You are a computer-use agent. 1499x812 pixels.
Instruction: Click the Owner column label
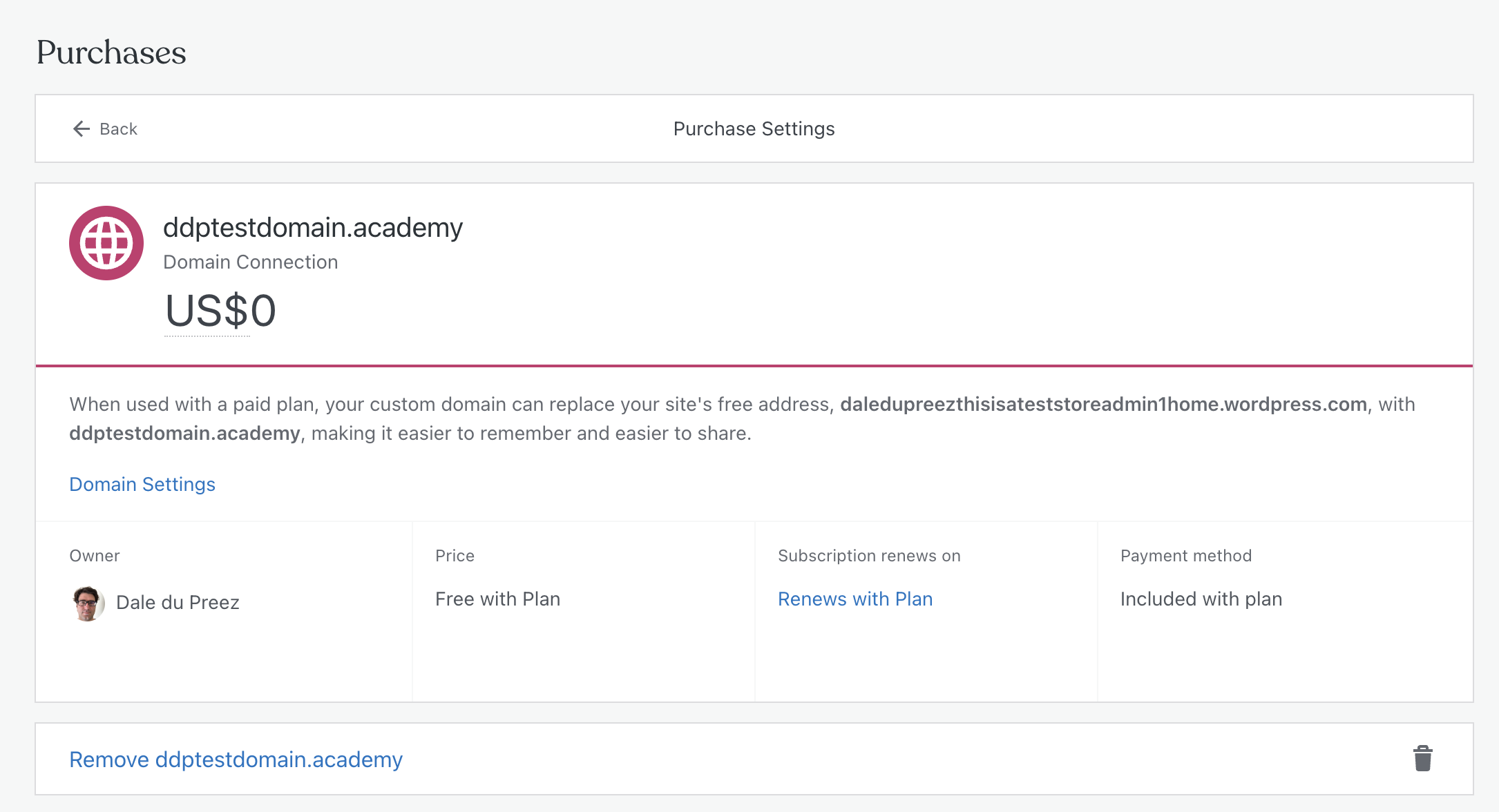pos(95,556)
